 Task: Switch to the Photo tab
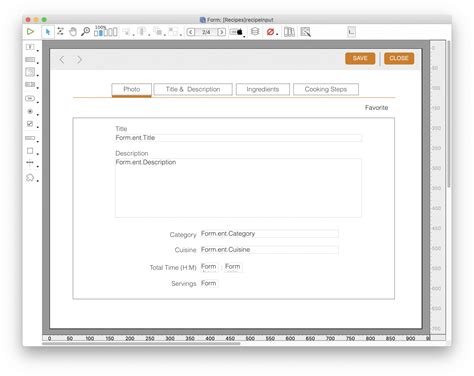132,90
